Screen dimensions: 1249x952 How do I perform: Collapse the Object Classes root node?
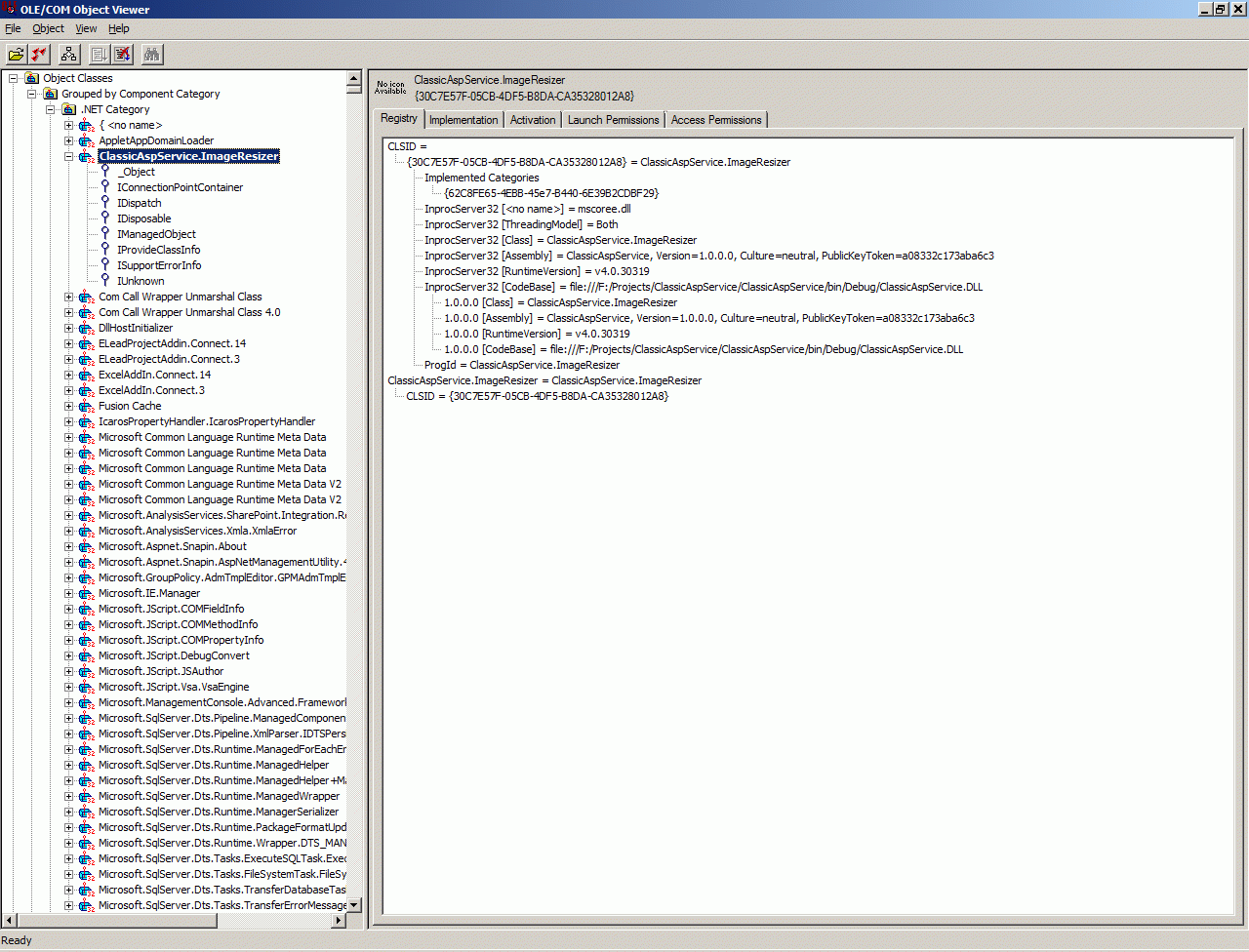click(x=14, y=78)
